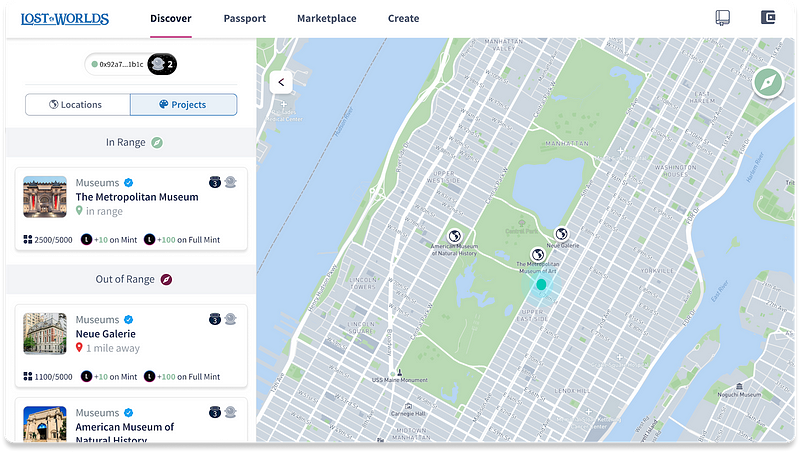
Task: Click grey badge icon on American Museum card
Action: [x=230, y=412]
